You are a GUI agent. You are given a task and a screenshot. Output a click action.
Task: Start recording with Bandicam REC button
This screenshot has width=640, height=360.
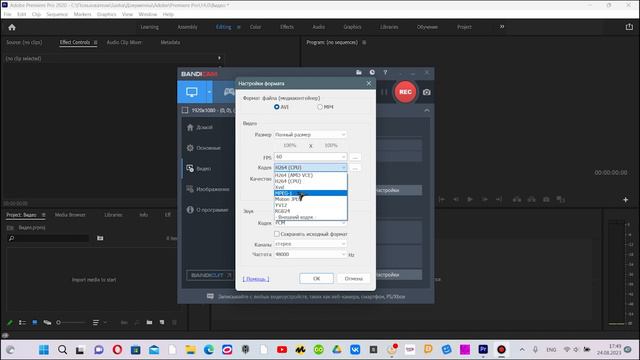[405, 92]
